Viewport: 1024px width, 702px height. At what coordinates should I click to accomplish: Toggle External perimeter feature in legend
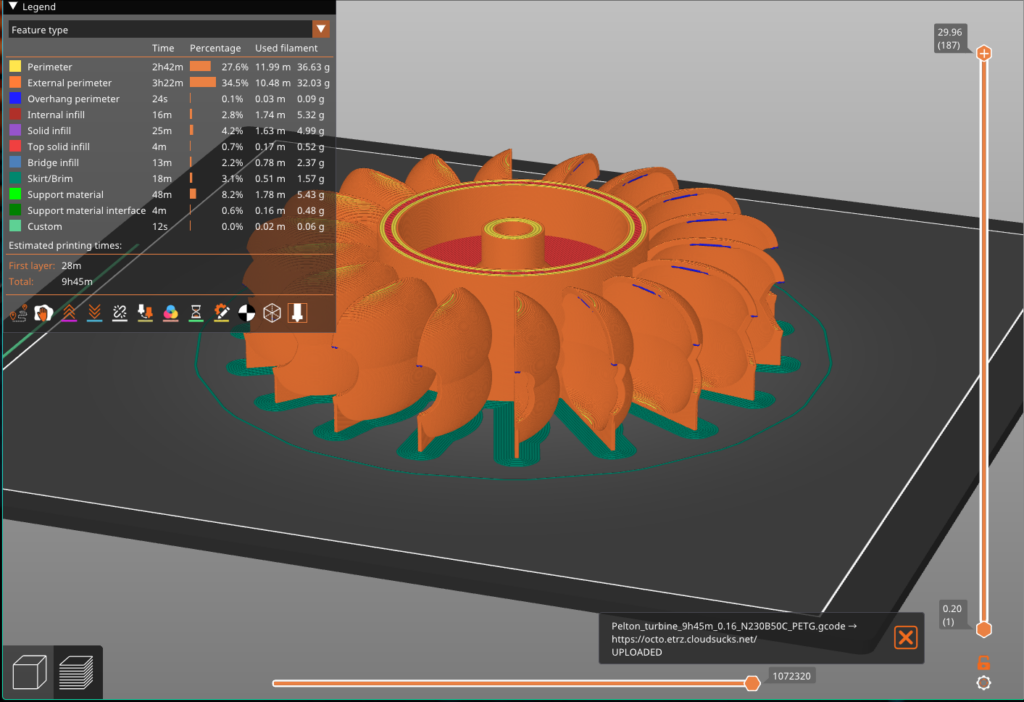click(x=69, y=83)
